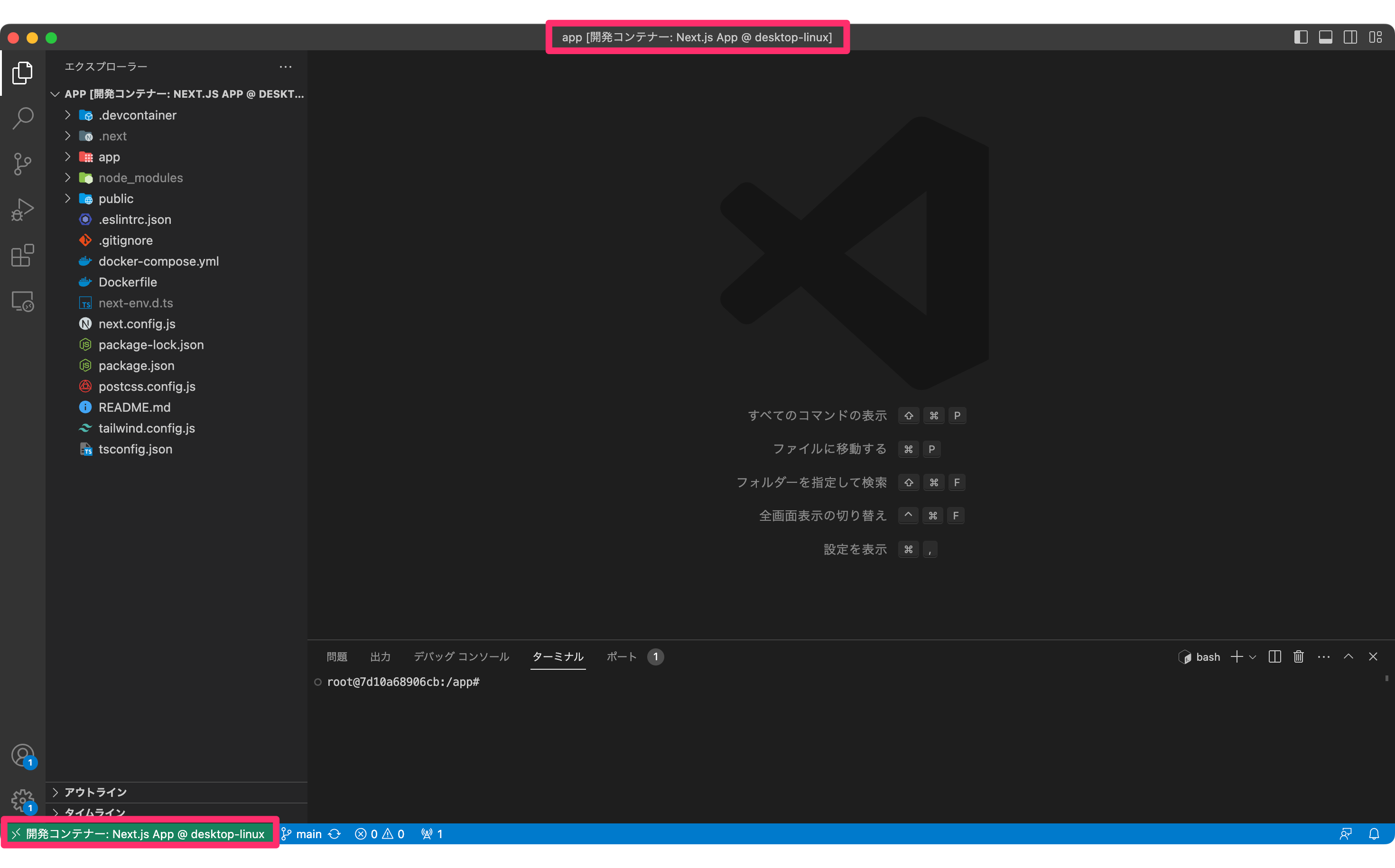This screenshot has height=868, width=1395.
Task: Toggle the bottom panel visibility
Action: coord(1326,37)
